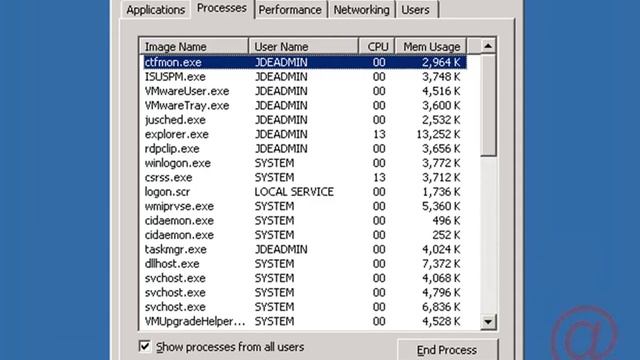640x360 pixels.
Task: Click the process list scrollbar thumb
Action: [488, 105]
